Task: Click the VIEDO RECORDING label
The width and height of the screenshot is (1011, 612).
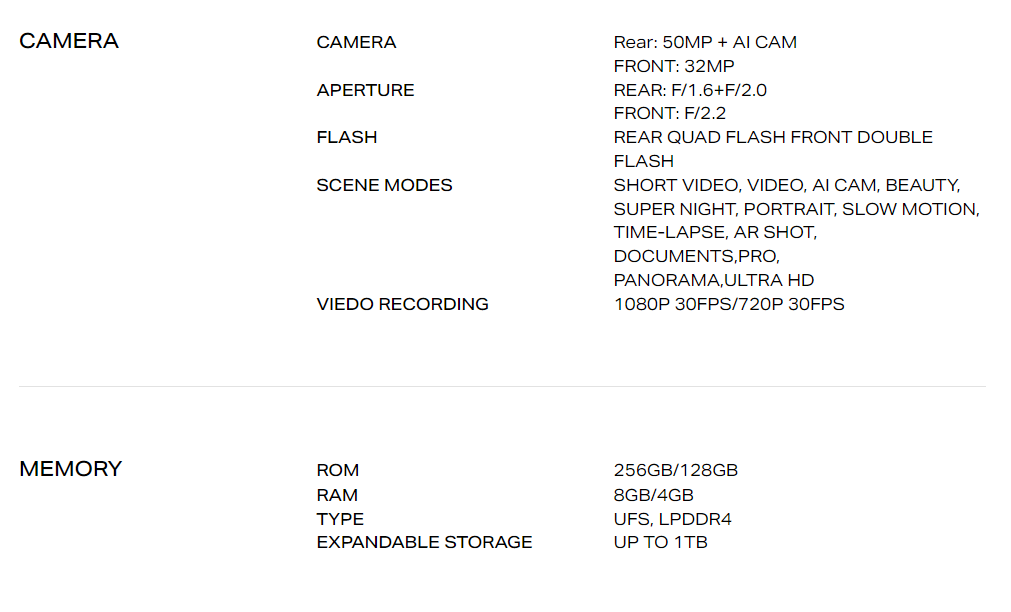Action: pos(402,304)
